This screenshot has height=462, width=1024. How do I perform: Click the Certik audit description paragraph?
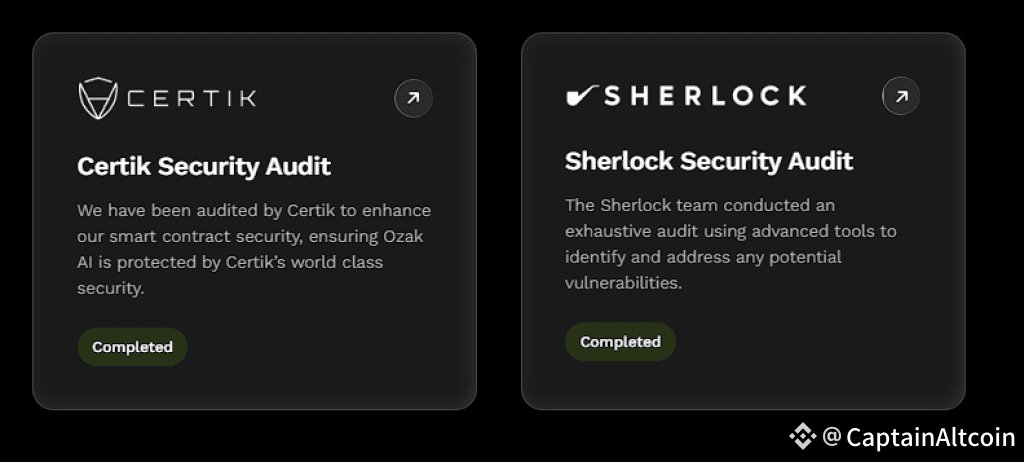254,249
